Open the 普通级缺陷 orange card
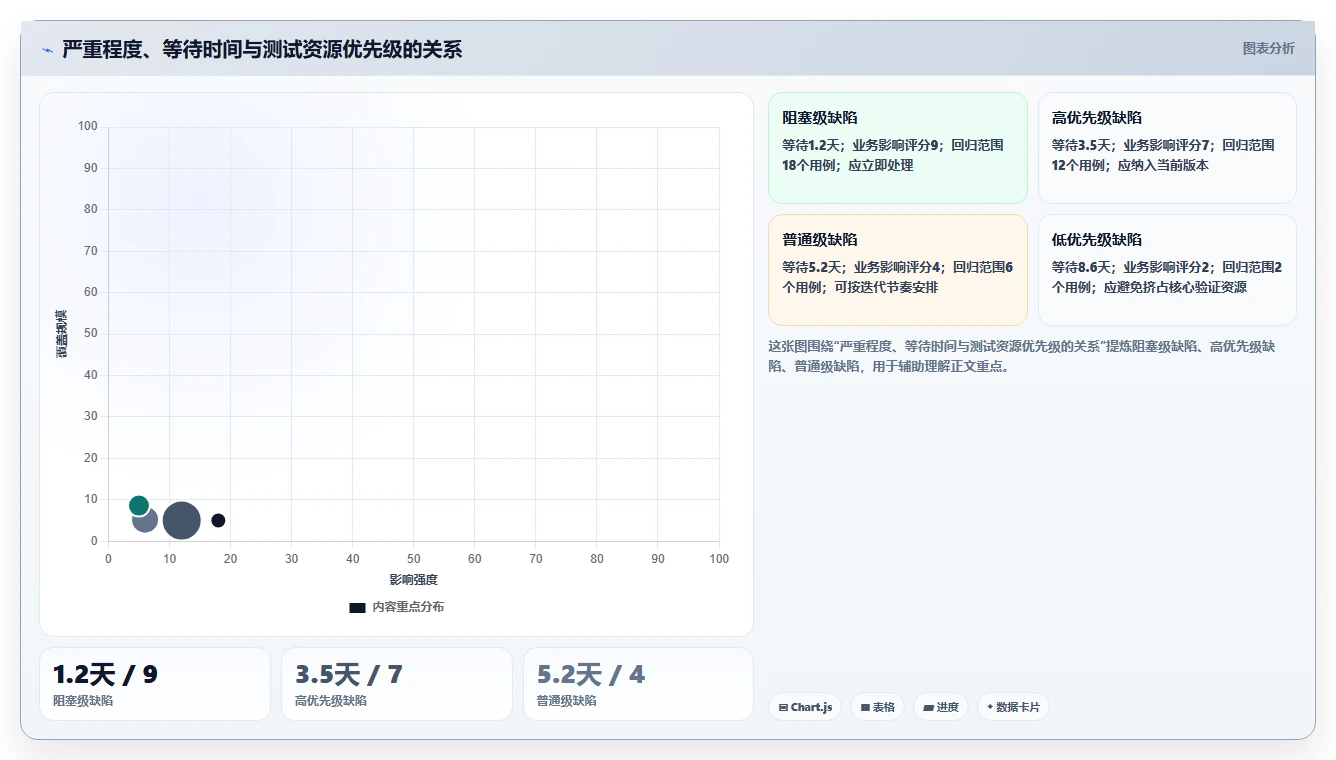This screenshot has height=760, width=1336. 897,270
